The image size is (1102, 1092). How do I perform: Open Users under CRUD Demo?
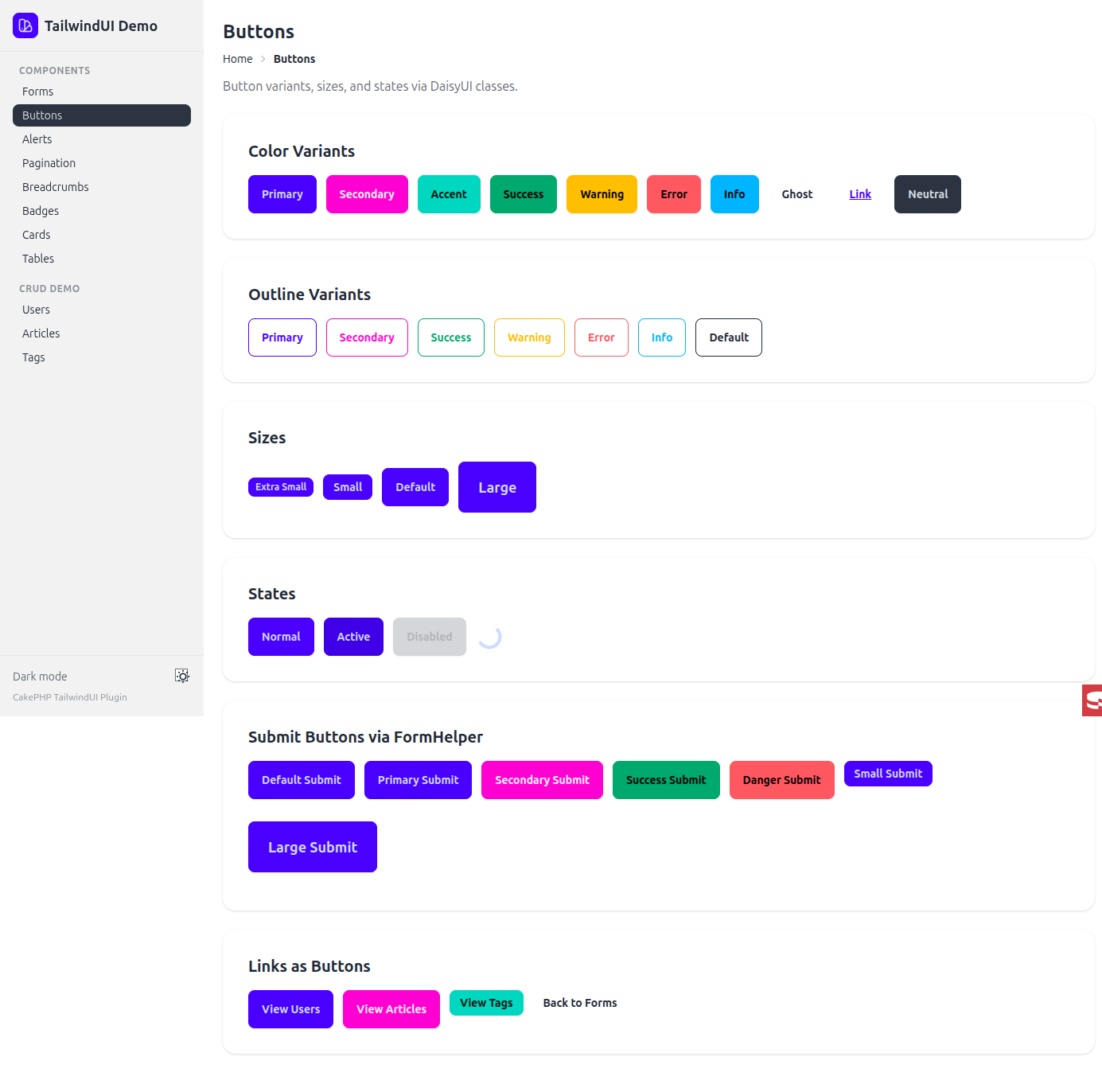37,310
